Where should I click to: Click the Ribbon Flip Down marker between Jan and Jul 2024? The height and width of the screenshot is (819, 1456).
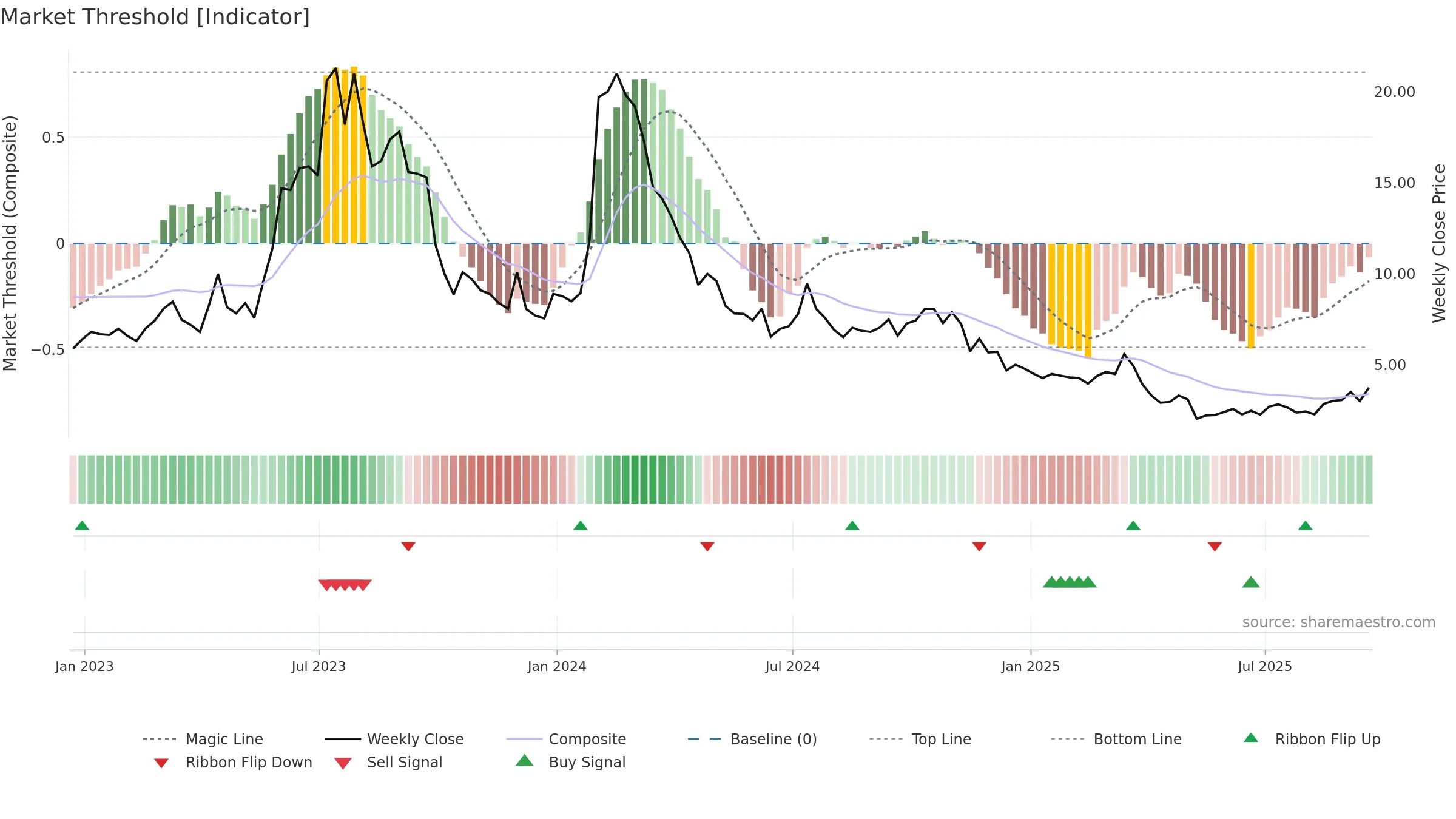pos(707,547)
